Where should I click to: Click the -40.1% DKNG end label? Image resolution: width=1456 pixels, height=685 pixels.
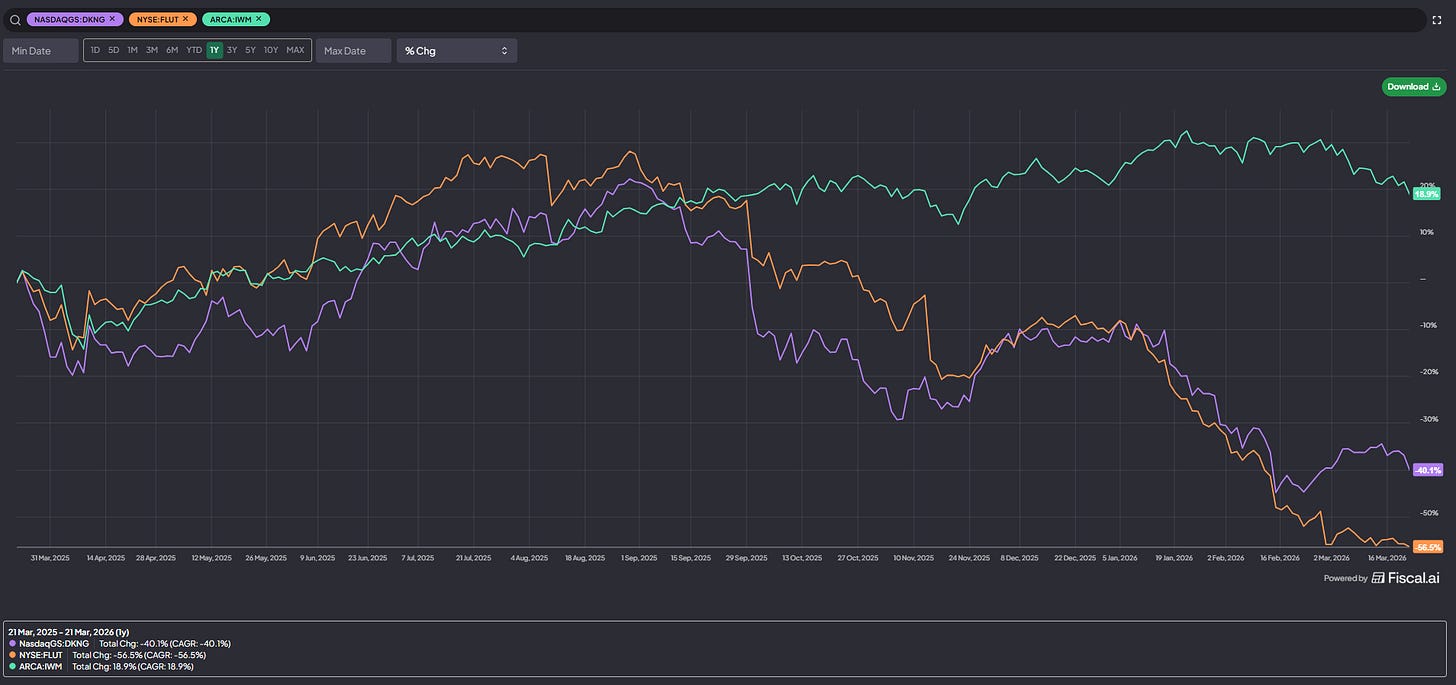coord(1428,470)
